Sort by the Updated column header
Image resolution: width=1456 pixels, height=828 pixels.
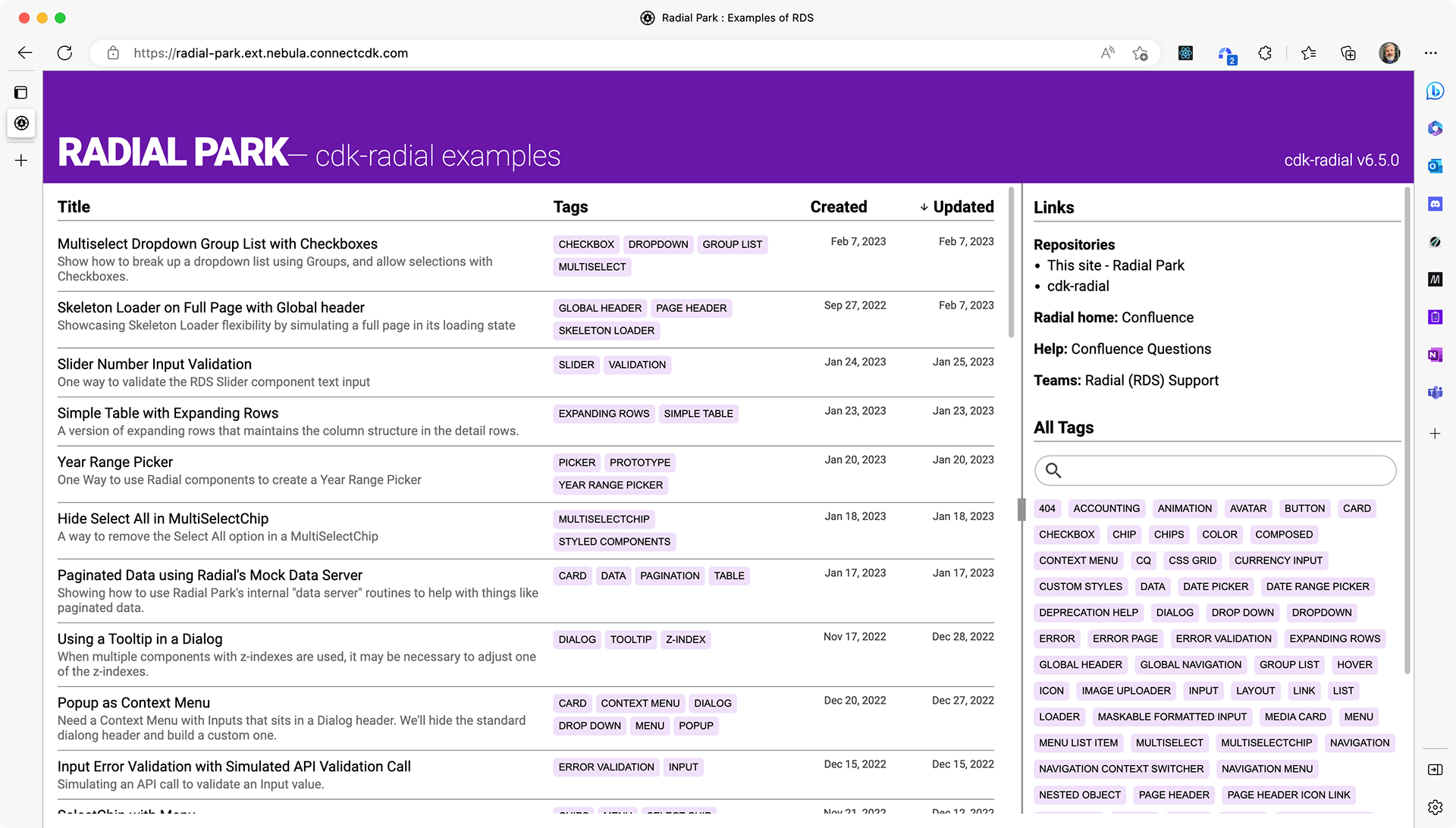click(x=963, y=207)
